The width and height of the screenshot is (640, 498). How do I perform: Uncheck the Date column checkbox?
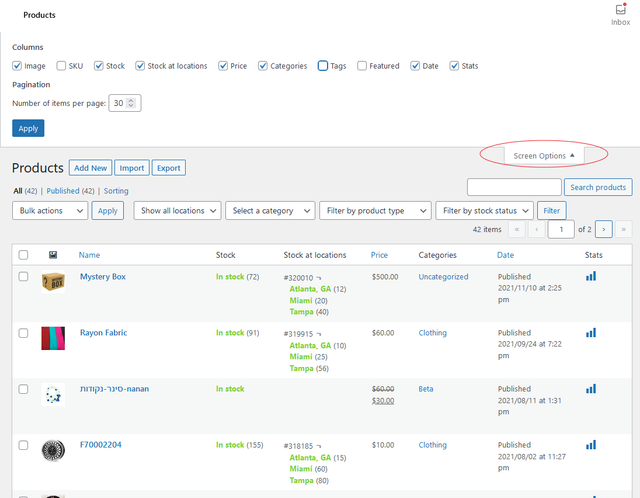click(415, 66)
